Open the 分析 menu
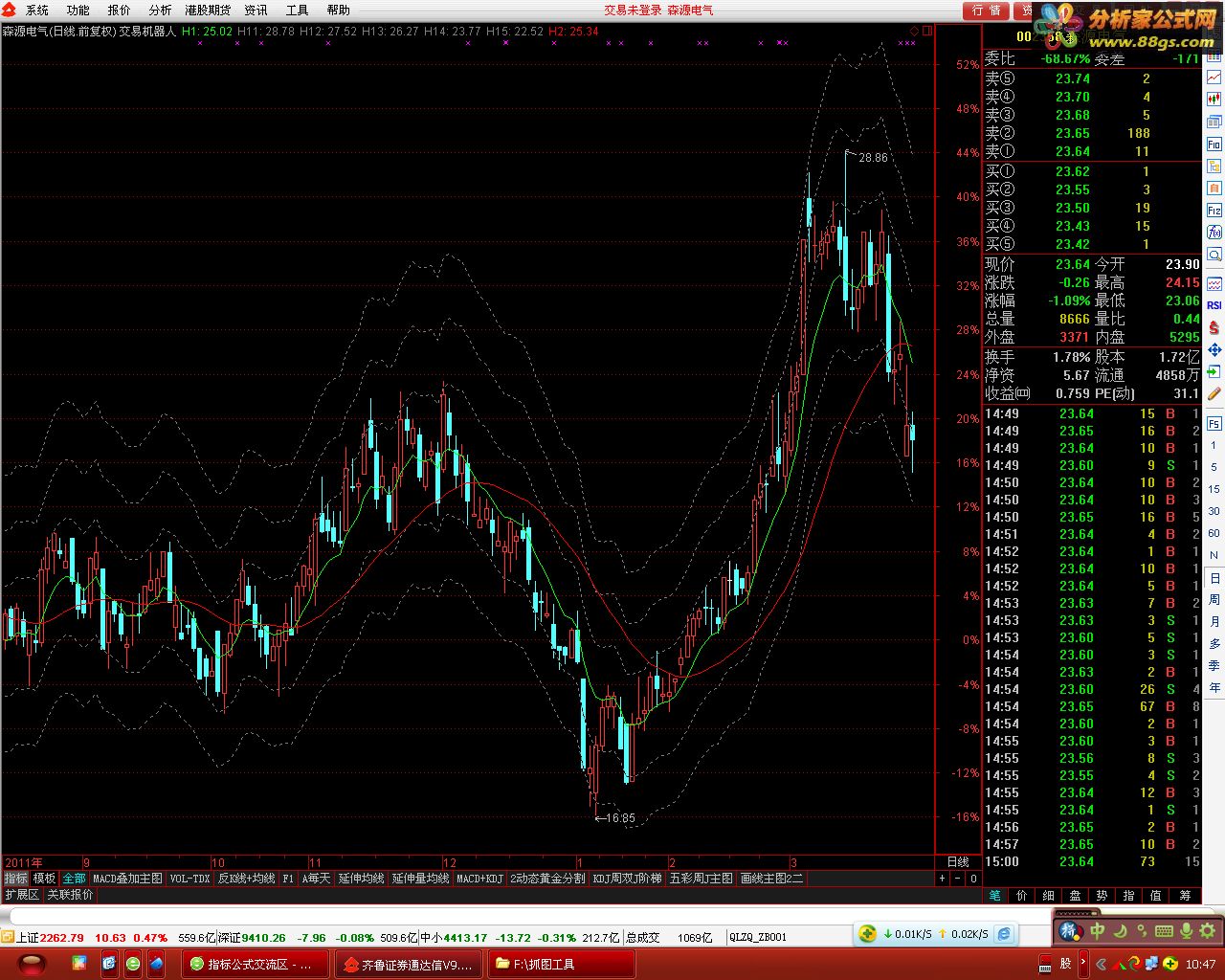Screen dimensions: 1225x980 pyautogui.click(x=160, y=11)
